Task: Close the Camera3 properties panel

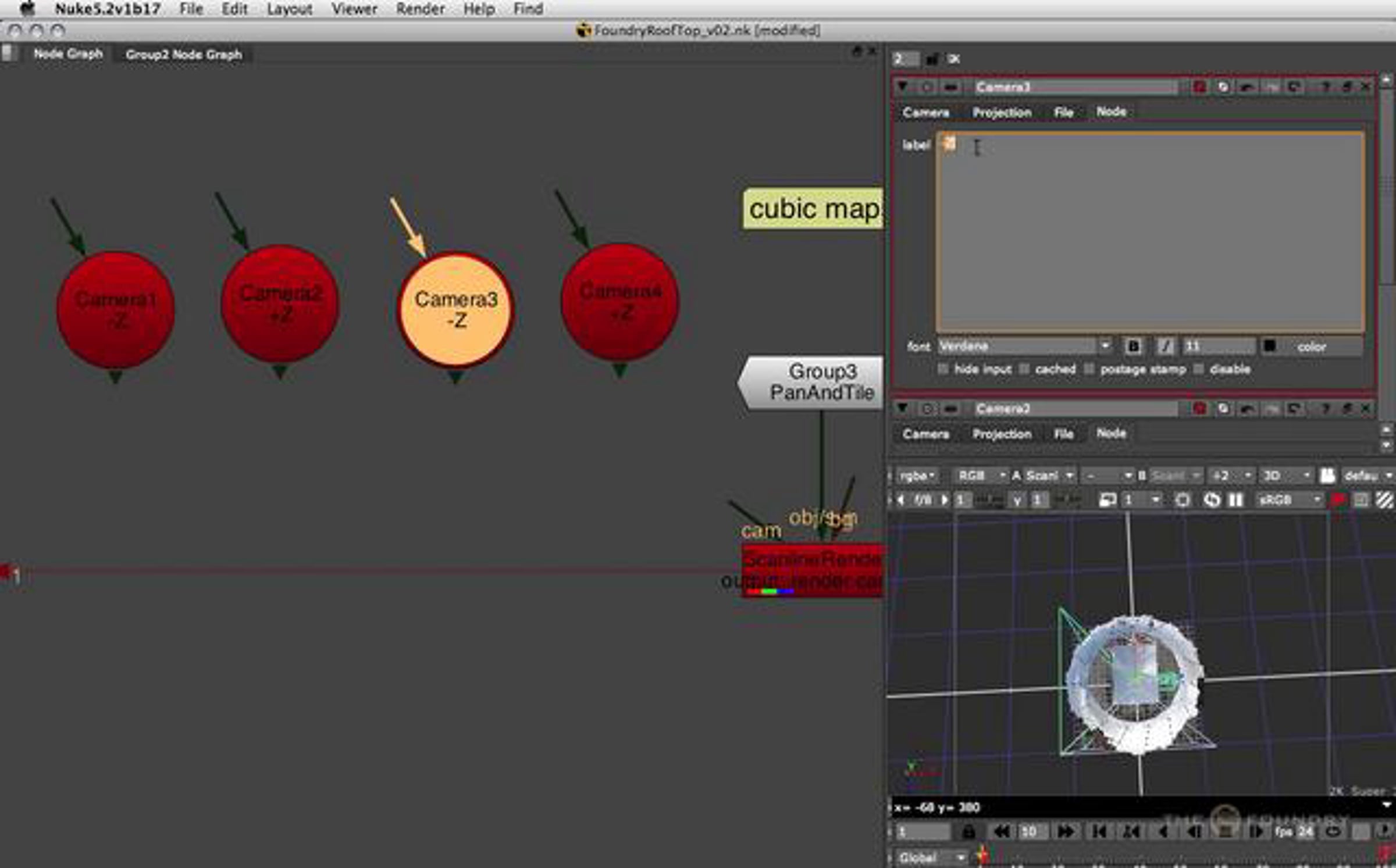Action: [1366, 87]
